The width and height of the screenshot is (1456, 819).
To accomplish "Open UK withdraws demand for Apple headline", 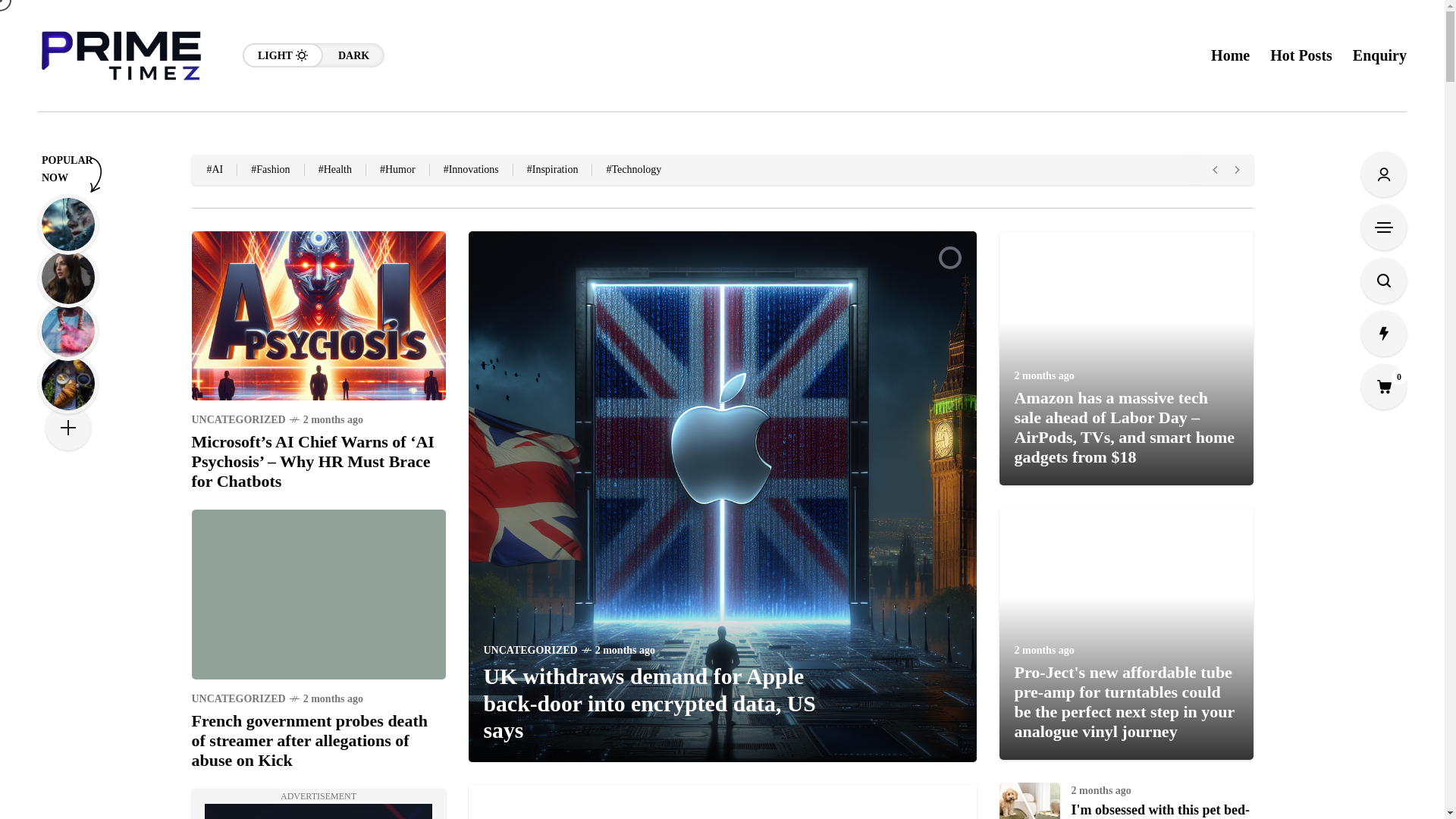I will click(x=649, y=703).
